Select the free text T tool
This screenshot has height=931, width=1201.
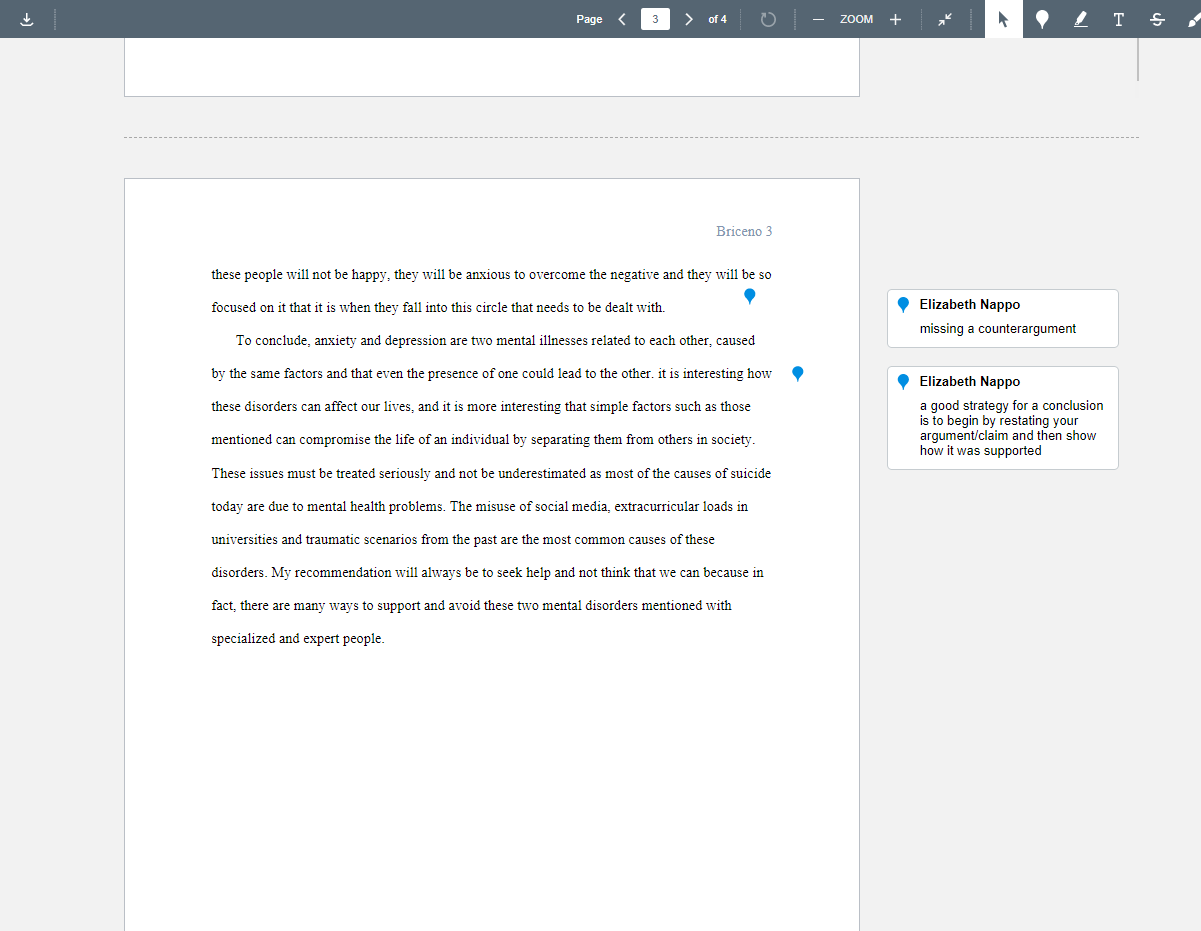[1119, 19]
